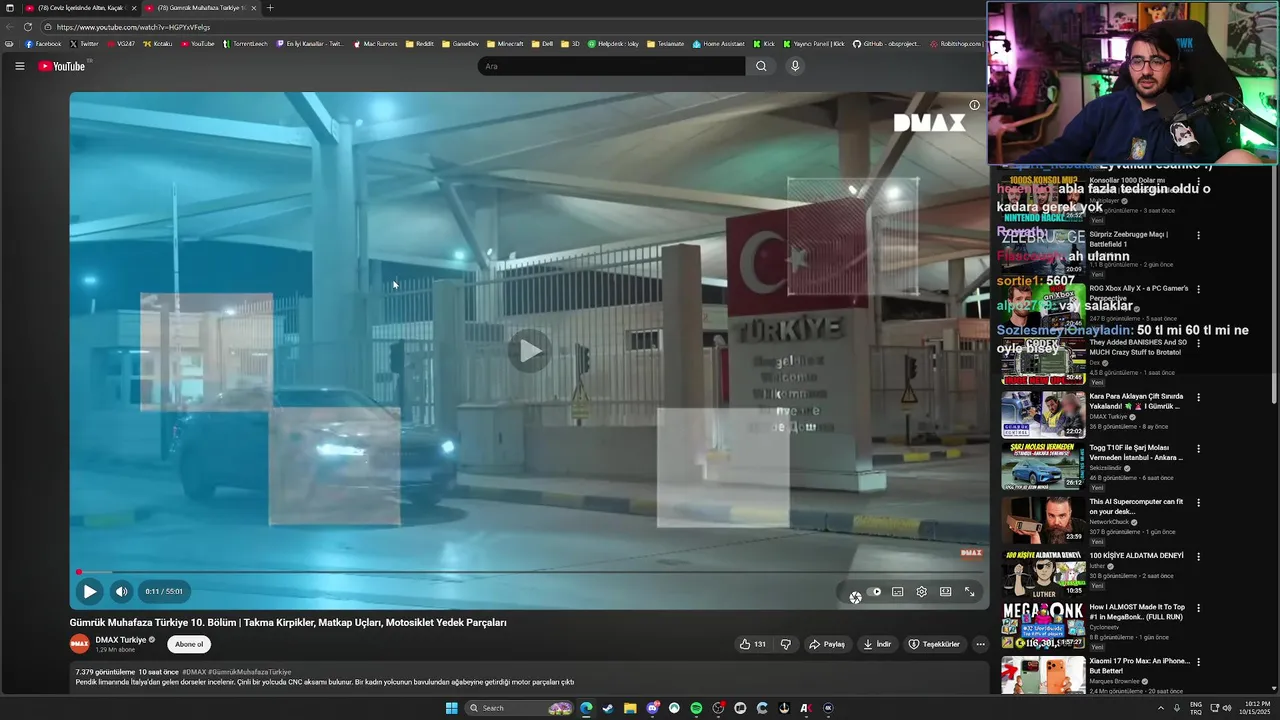Focus the YouTube search field
The width and height of the screenshot is (1280, 720).
611,66
